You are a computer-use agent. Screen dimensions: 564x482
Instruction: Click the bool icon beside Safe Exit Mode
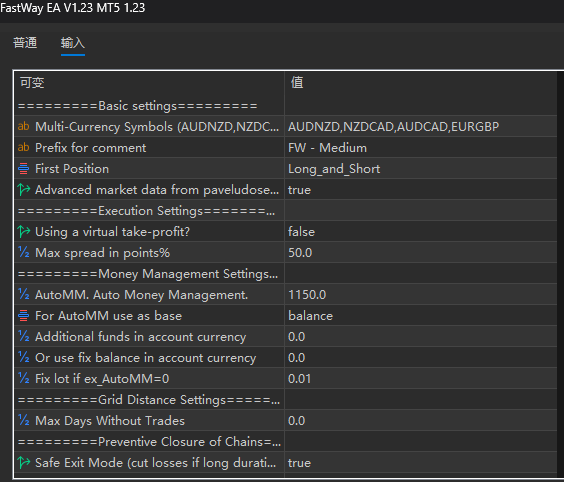pos(24,462)
